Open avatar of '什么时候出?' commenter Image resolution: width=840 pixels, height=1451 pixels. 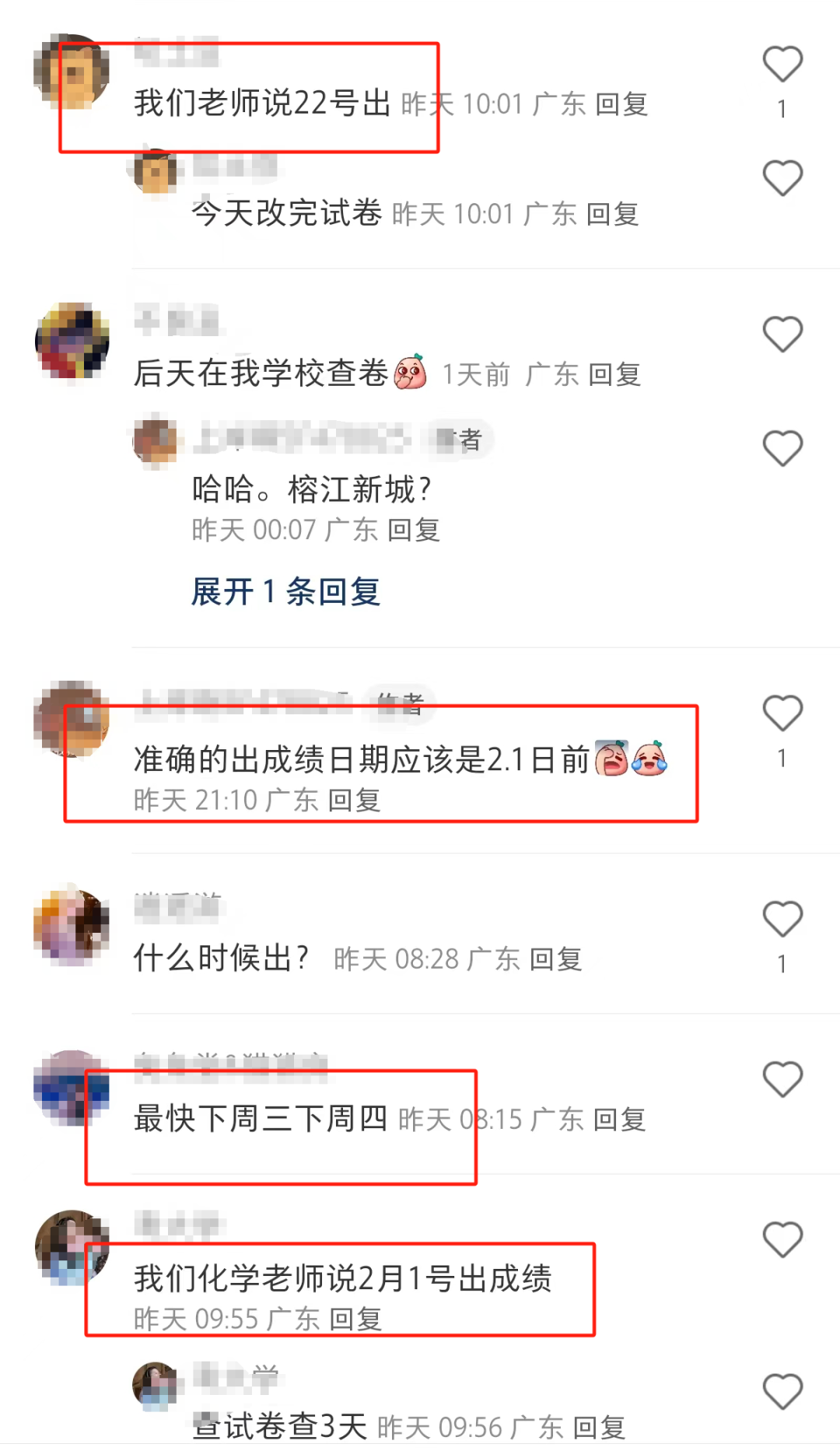point(72,927)
